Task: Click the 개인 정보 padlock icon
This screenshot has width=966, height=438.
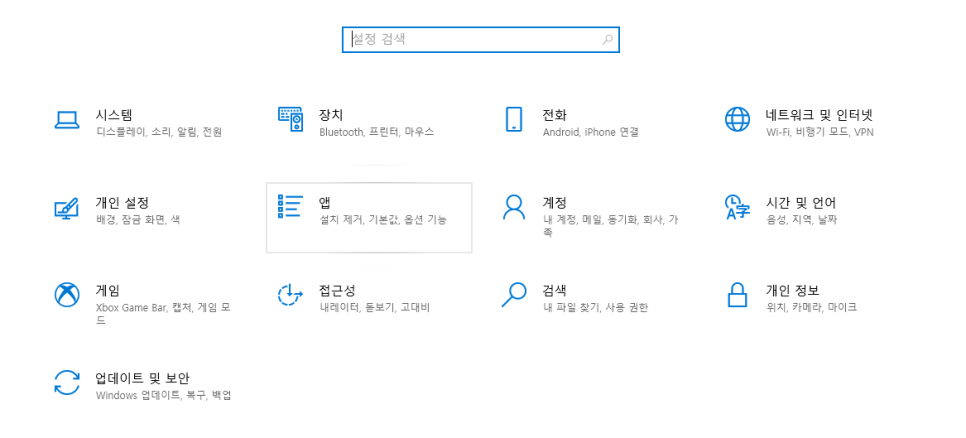Action: click(x=737, y=295)
